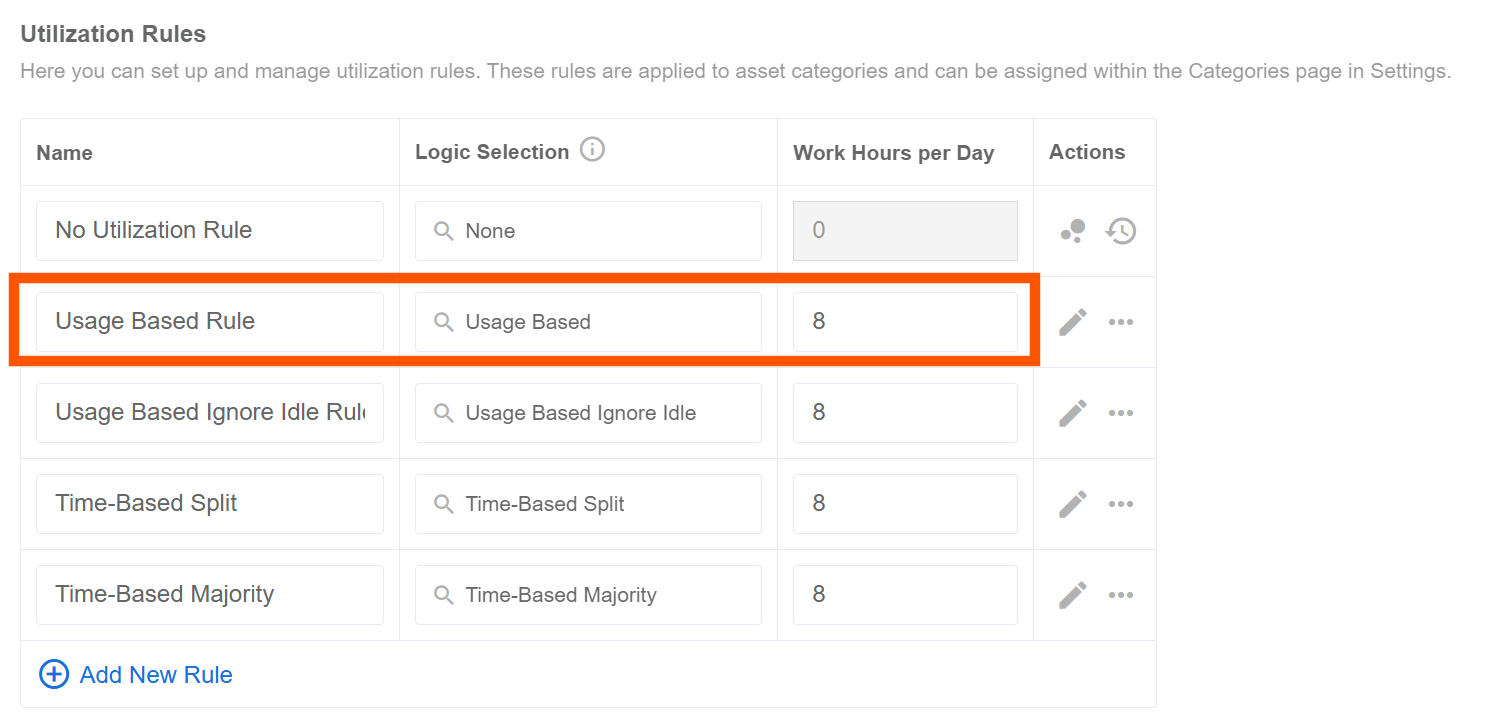Click the Add New Rule link

(156, 675)
